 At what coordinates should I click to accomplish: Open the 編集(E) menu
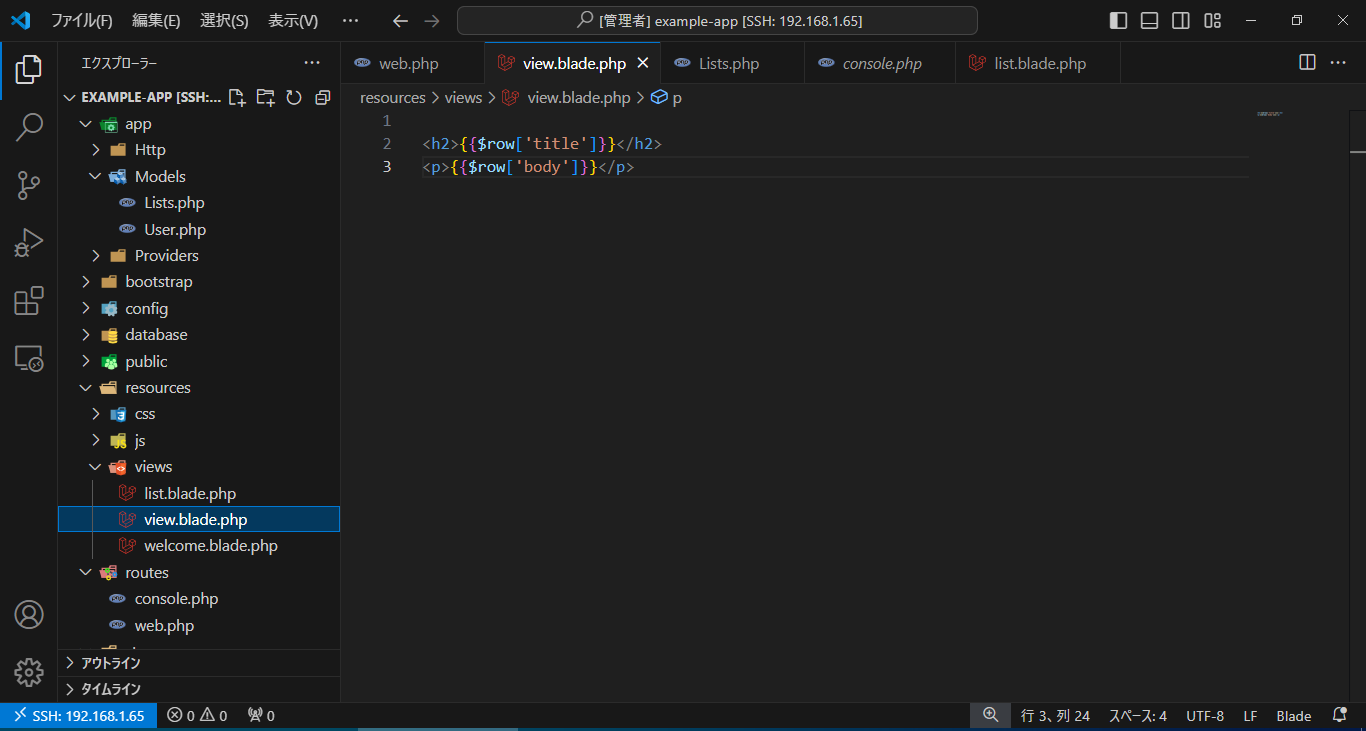click(156, 21)
